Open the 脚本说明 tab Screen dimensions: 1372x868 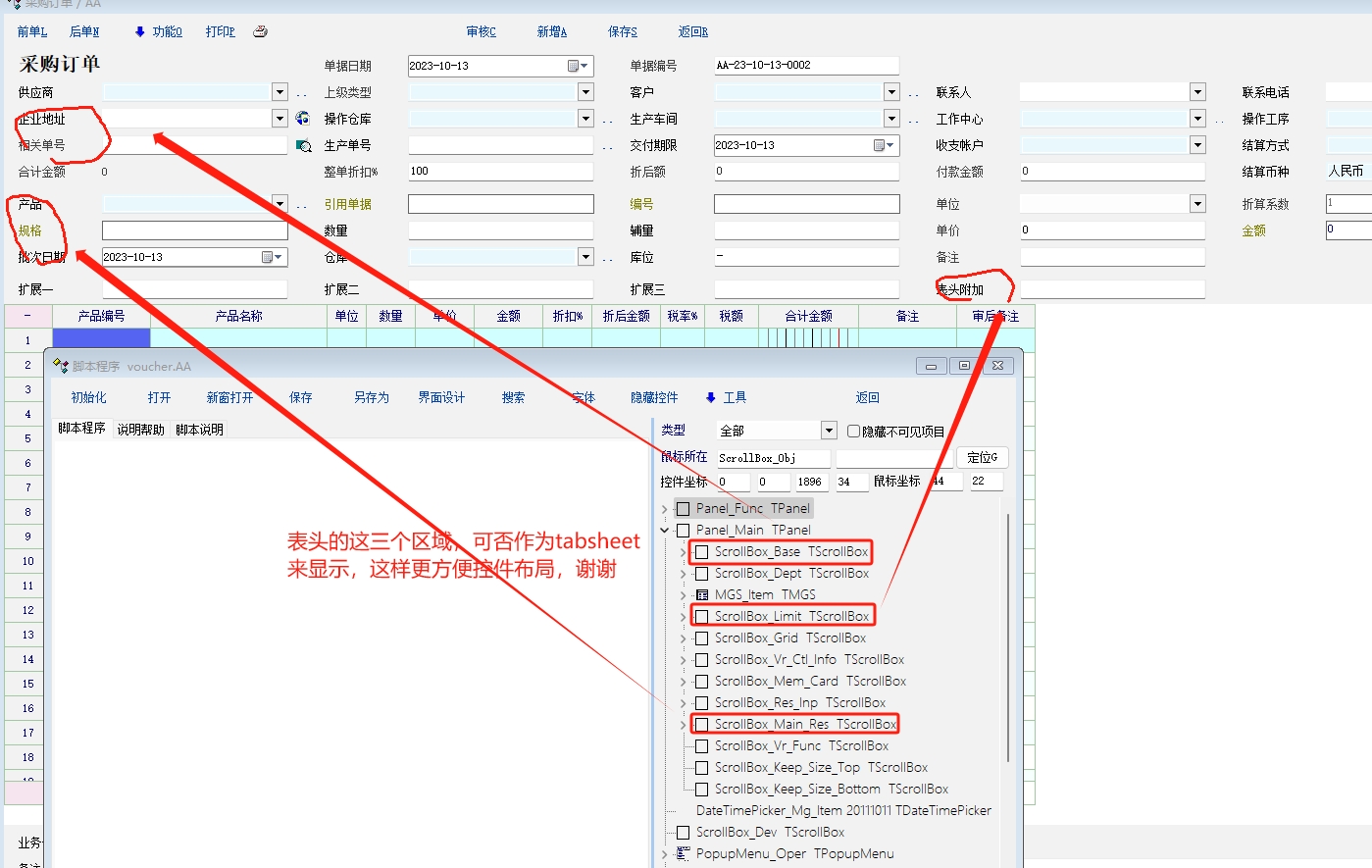click(x=200, y=430)
